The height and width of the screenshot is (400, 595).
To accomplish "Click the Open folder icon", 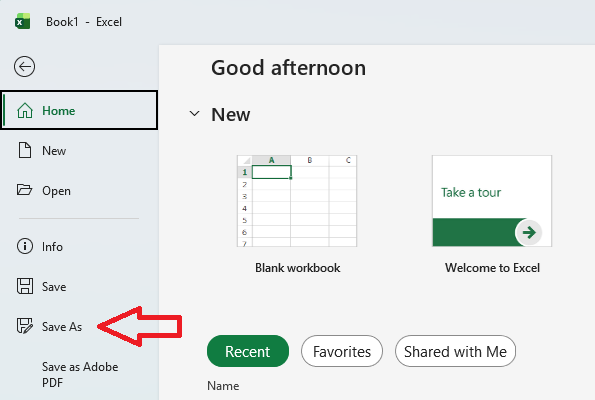I will point(25,190).
